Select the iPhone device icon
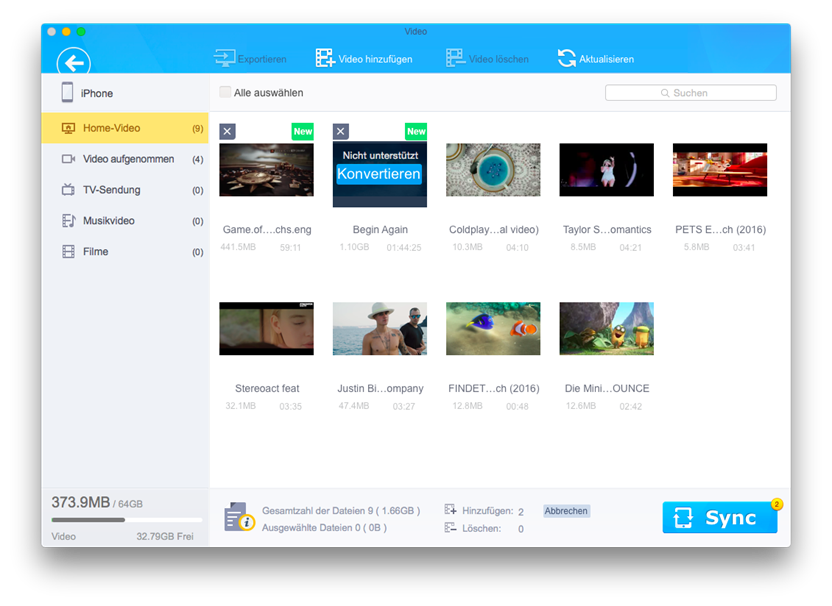This screenshot has width=832, height=606. tap(67, 92)
